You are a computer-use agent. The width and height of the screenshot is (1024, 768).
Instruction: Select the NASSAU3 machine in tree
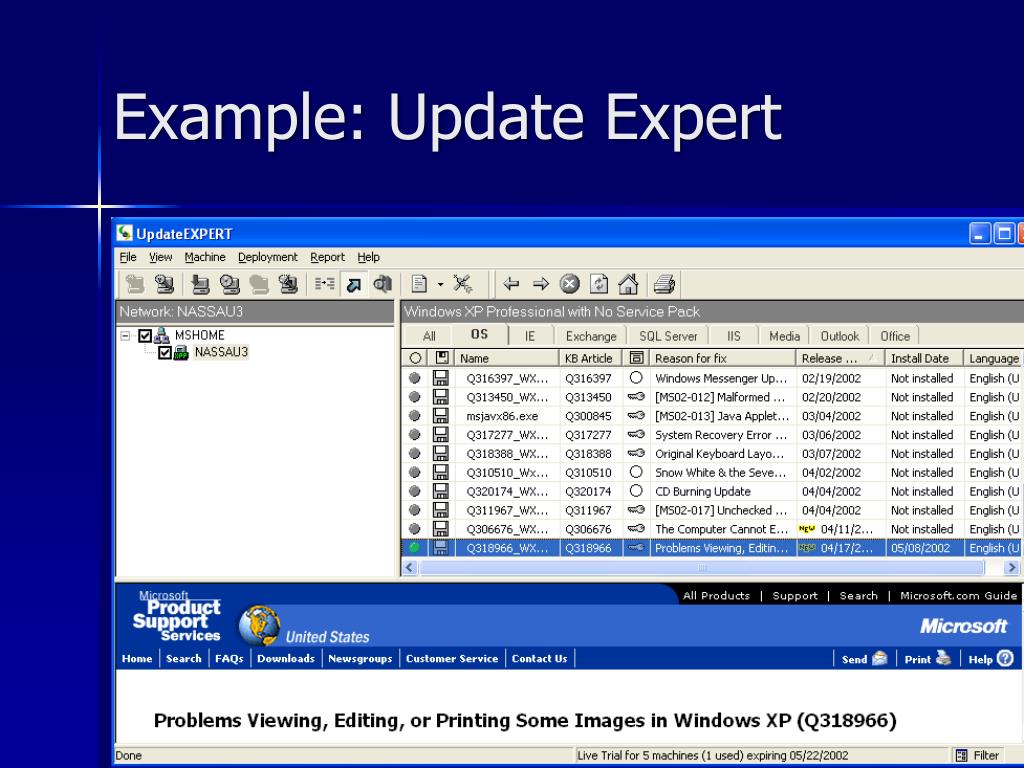(x=221, y=352)
